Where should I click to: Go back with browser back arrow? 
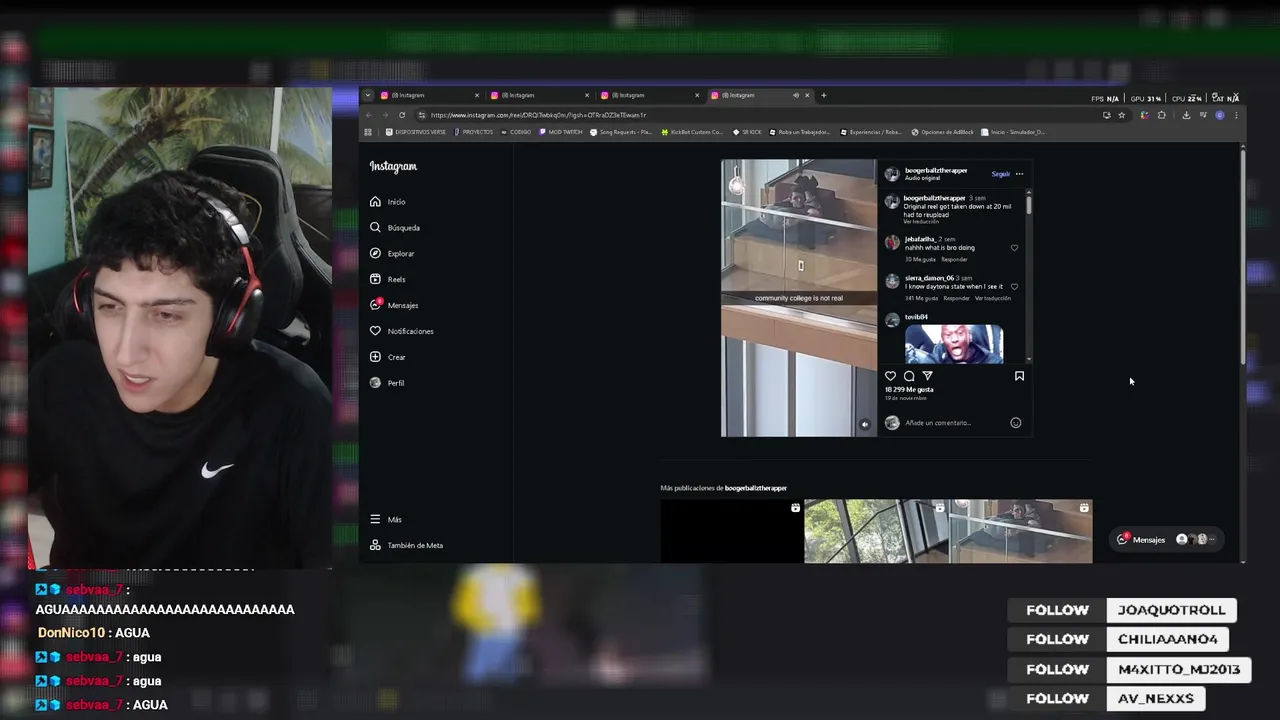[x=368, y=115]
